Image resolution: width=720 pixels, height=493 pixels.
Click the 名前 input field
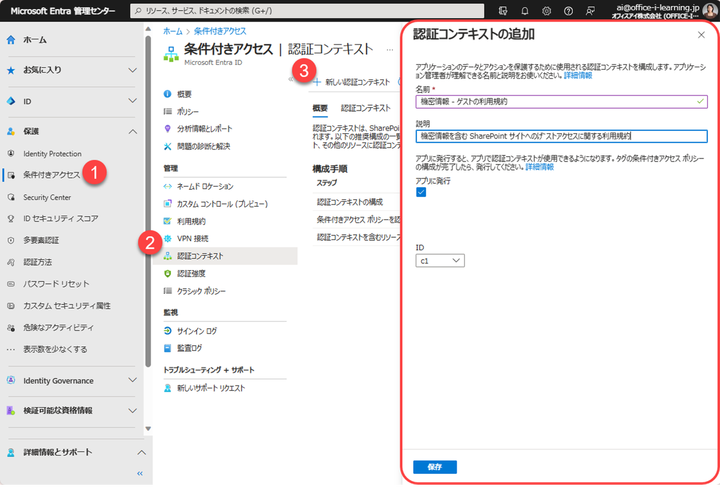tap(561, 101)
